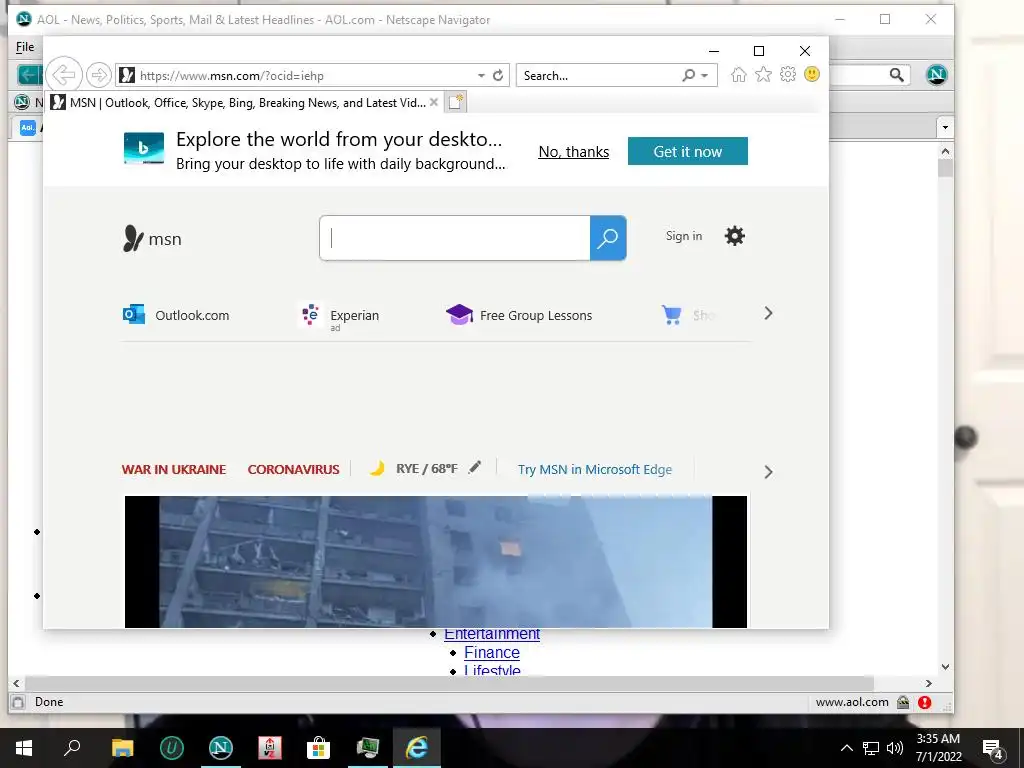
Task: Click the Internet Explorer forward arrow button
Action: 99,75
